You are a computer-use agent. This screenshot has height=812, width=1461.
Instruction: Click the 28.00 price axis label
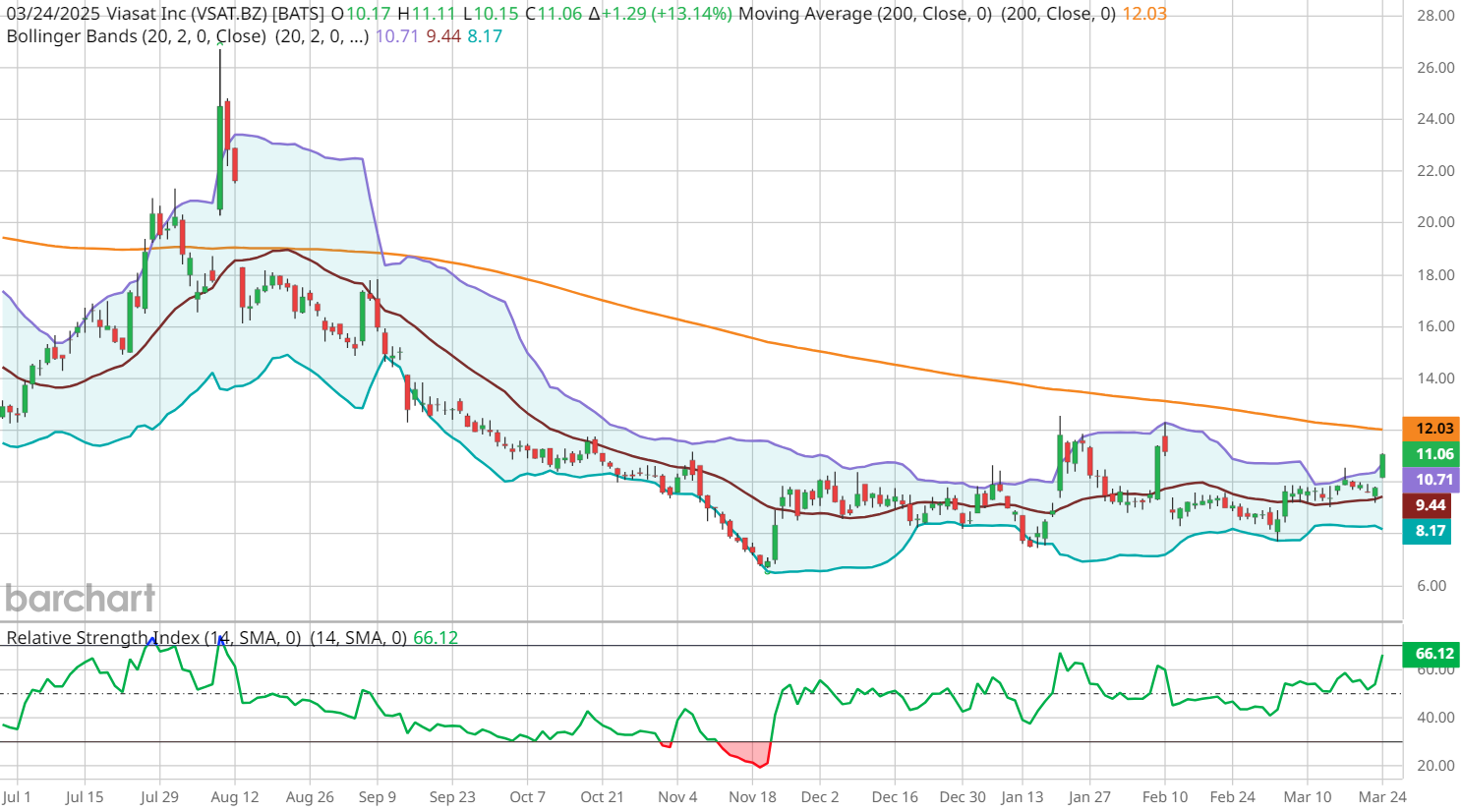(1436, 16)
